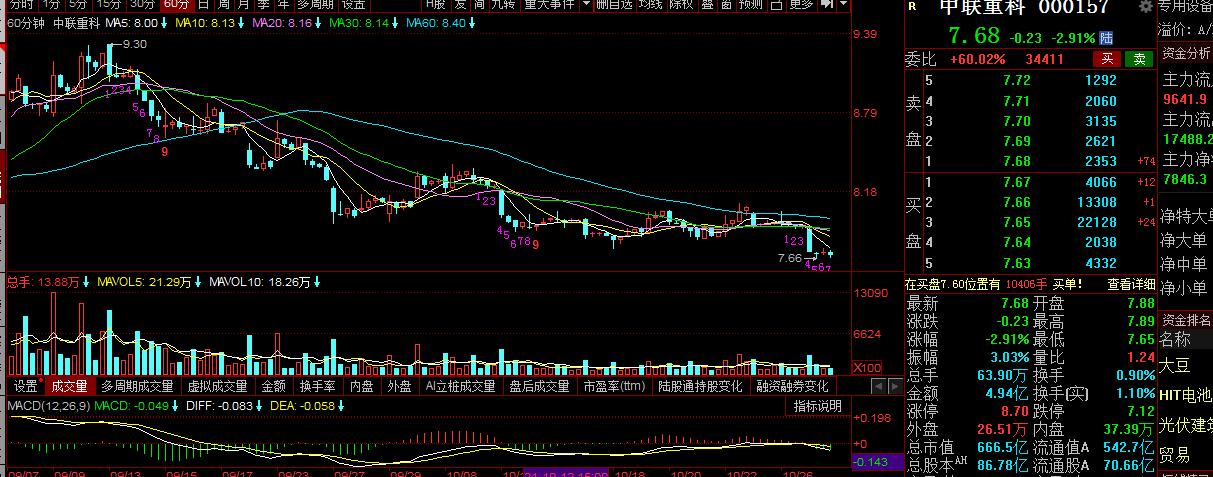Click the R margin icon by stock name
The height and width of the screenshot is (477, 1213).
coord(911,6)
